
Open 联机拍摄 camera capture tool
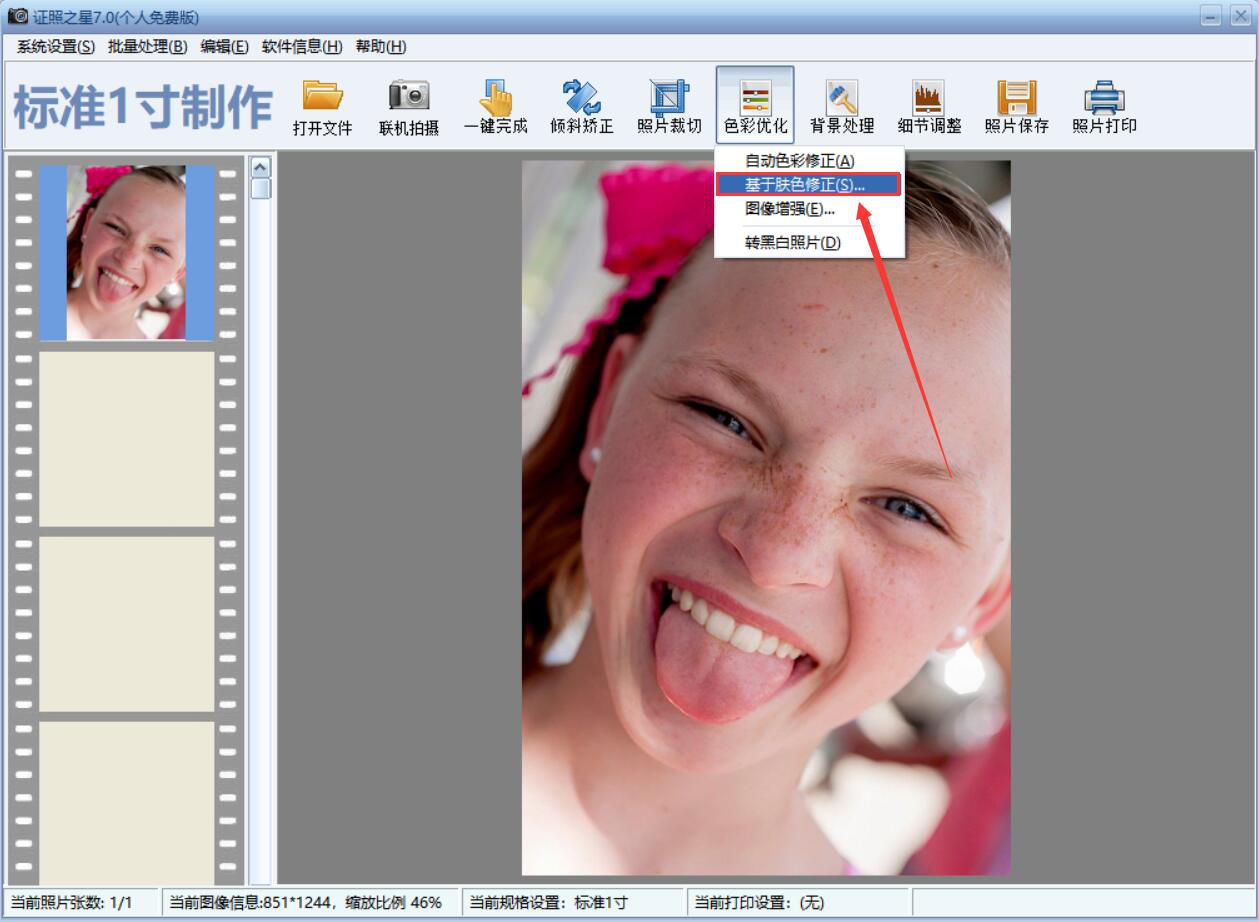tap(409, 98)
